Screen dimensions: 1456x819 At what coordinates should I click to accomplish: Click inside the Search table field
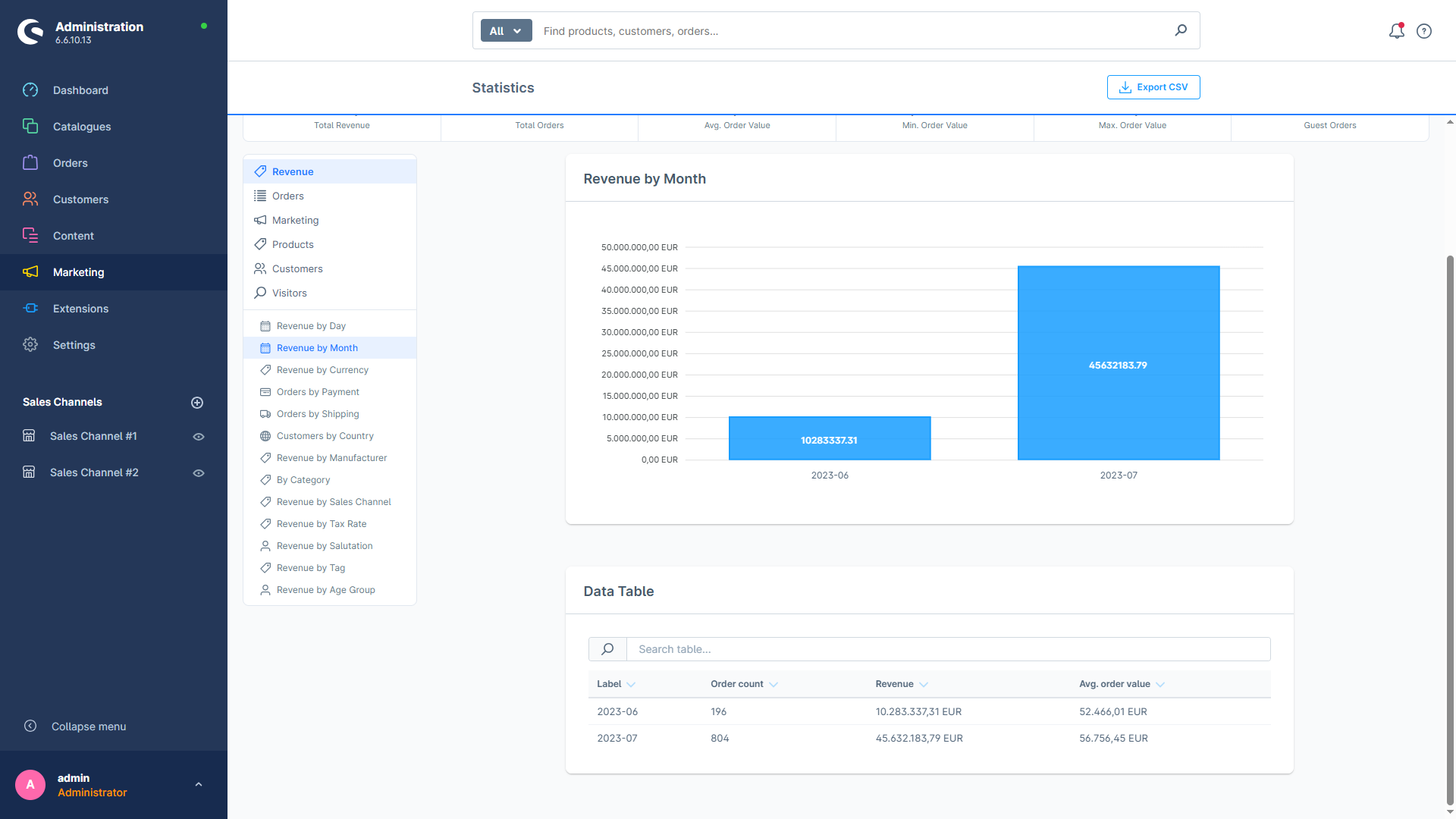[x=834, y=649]
